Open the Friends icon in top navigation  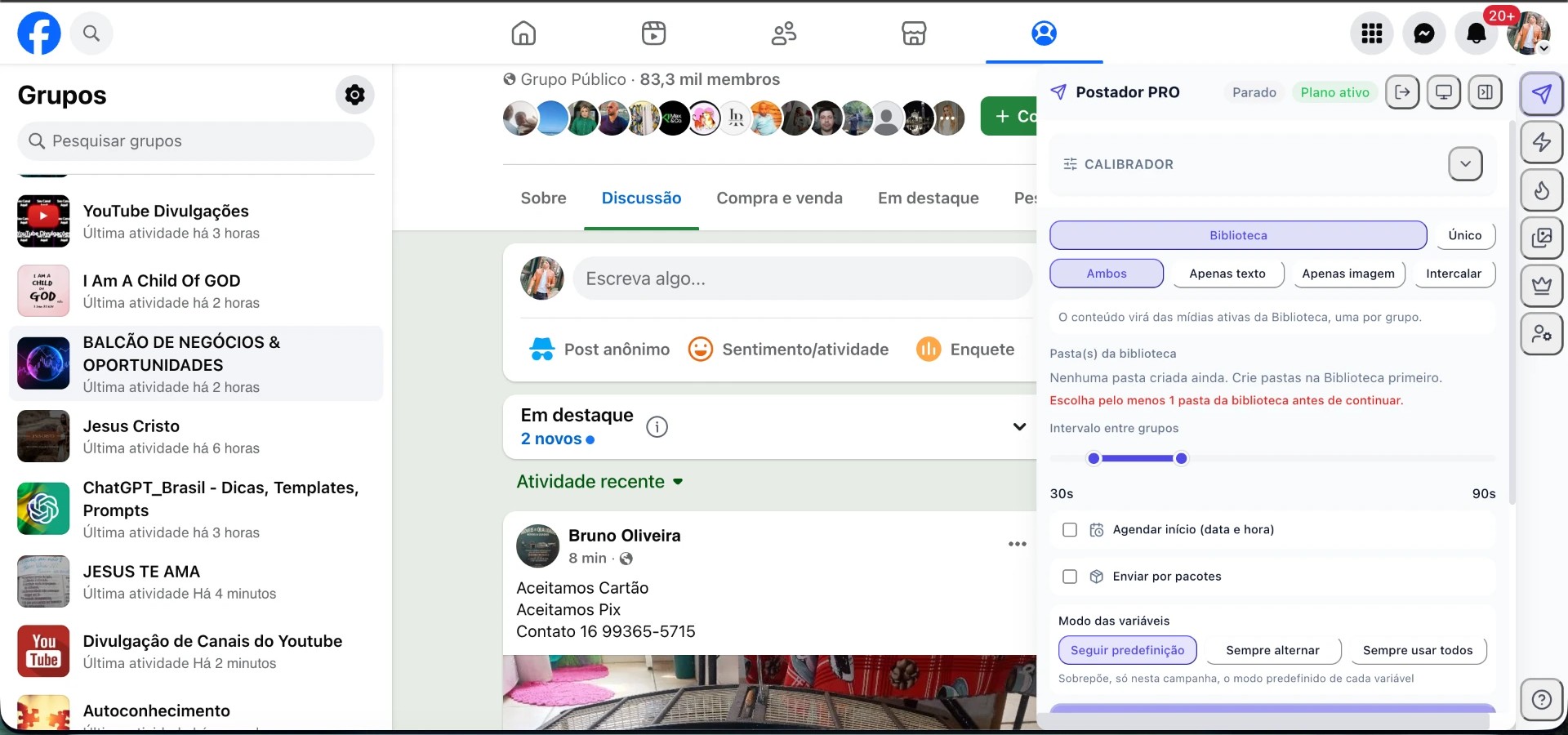click(x=784, y=33)
